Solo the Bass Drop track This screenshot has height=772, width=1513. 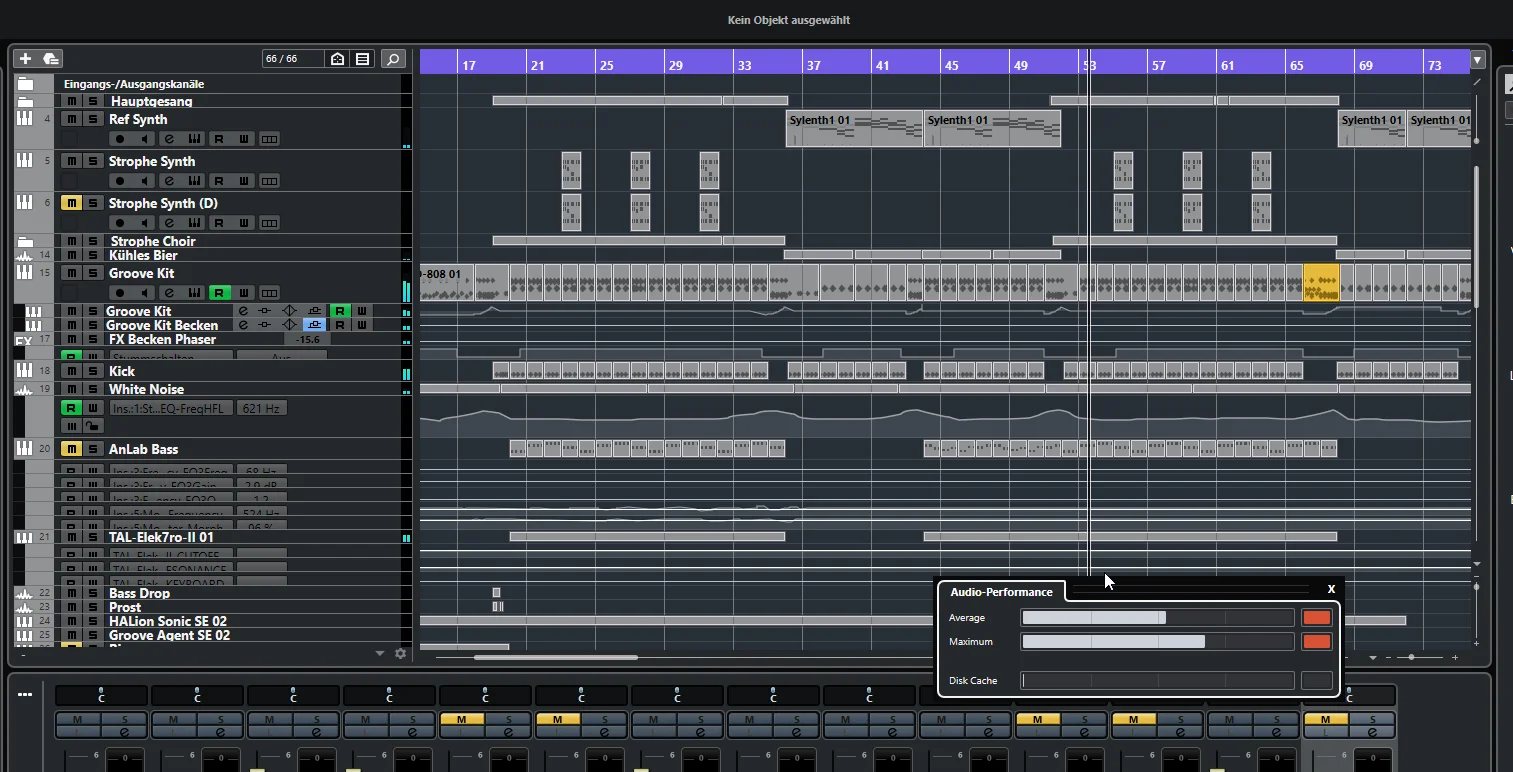(x=93, y=593)
